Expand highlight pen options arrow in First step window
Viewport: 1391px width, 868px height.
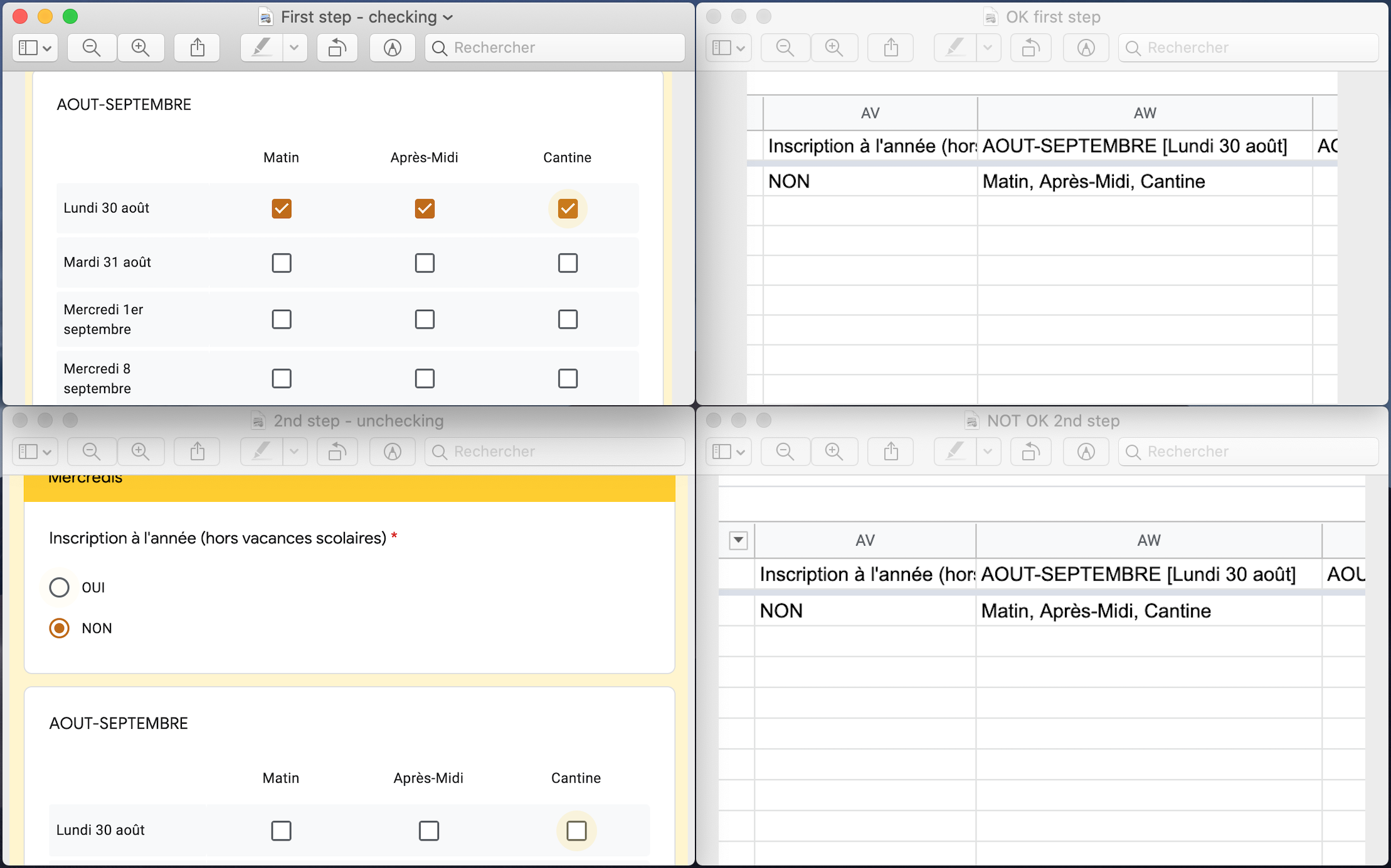point(294,48)
